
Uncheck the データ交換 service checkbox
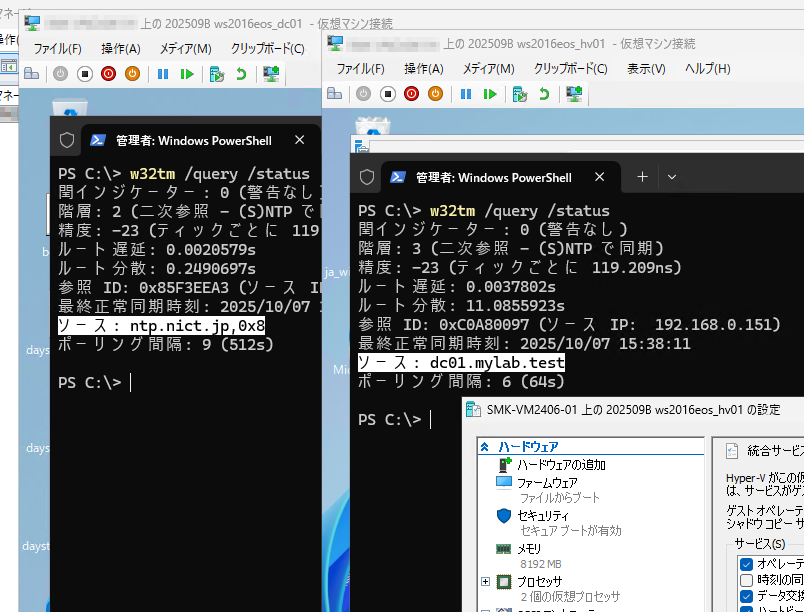point(746,597)
